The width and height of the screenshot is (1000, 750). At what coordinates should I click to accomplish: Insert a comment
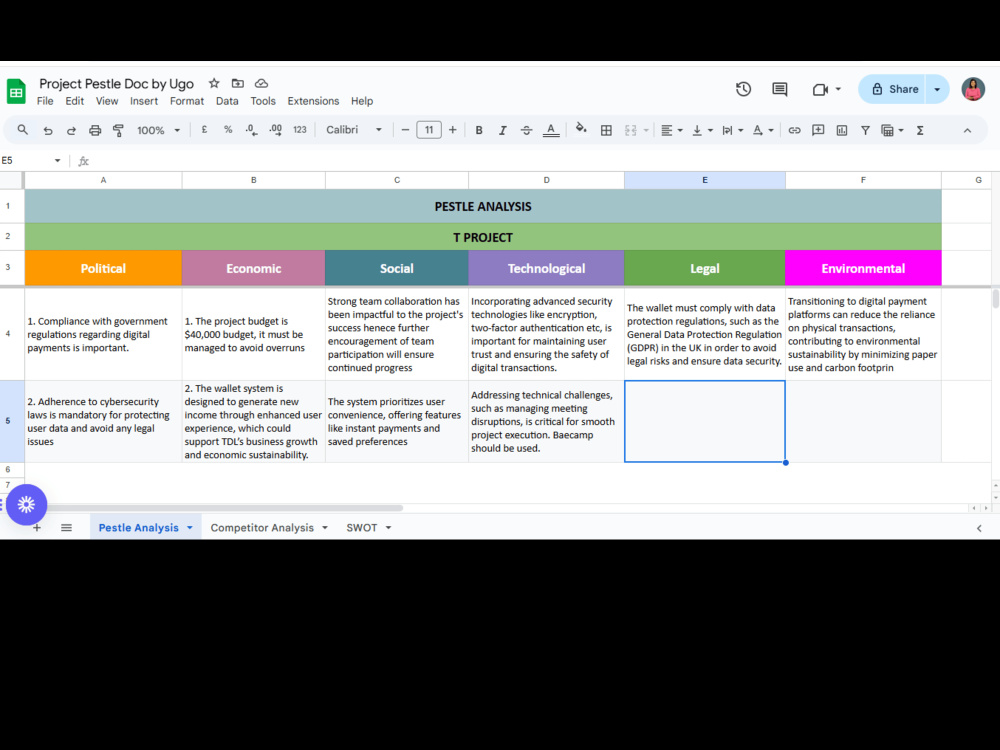818,130
